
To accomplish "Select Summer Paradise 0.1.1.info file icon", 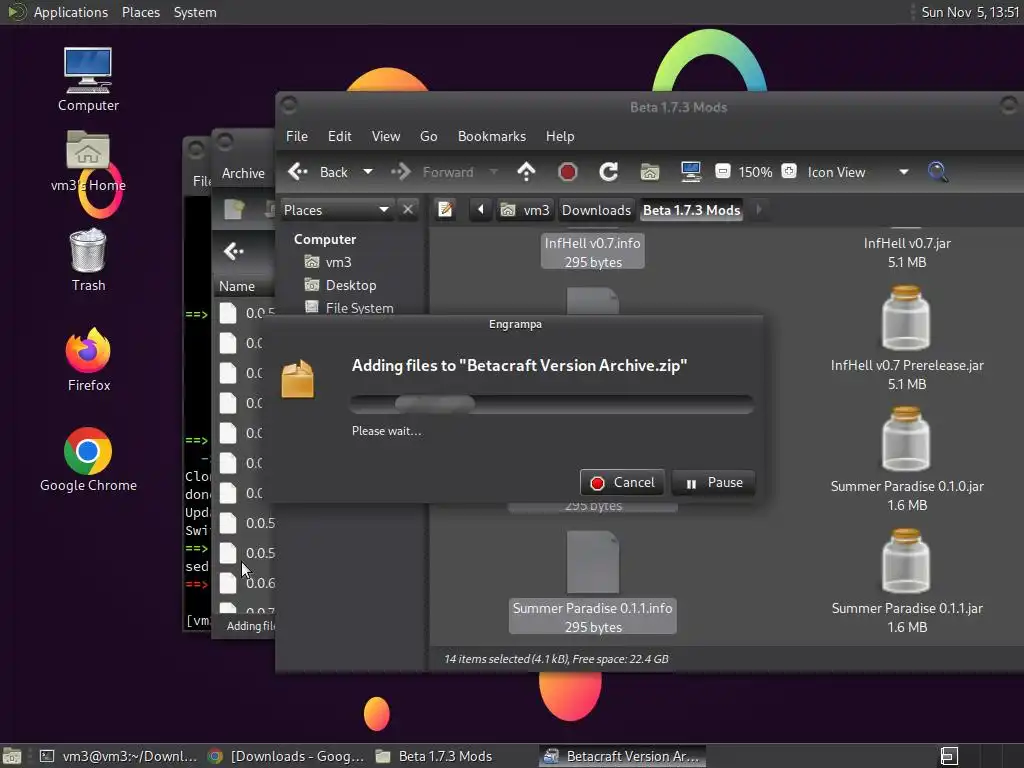I will [x=592, y=562].
